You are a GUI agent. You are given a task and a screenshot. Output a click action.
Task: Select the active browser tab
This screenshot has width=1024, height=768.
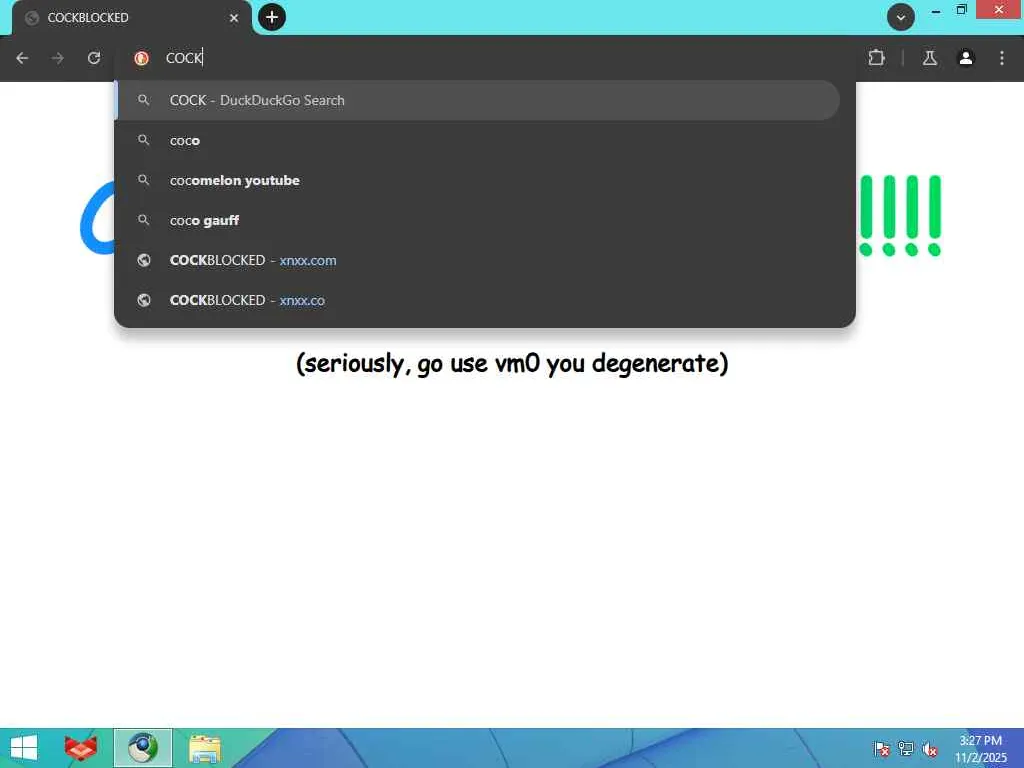(131, 18)
